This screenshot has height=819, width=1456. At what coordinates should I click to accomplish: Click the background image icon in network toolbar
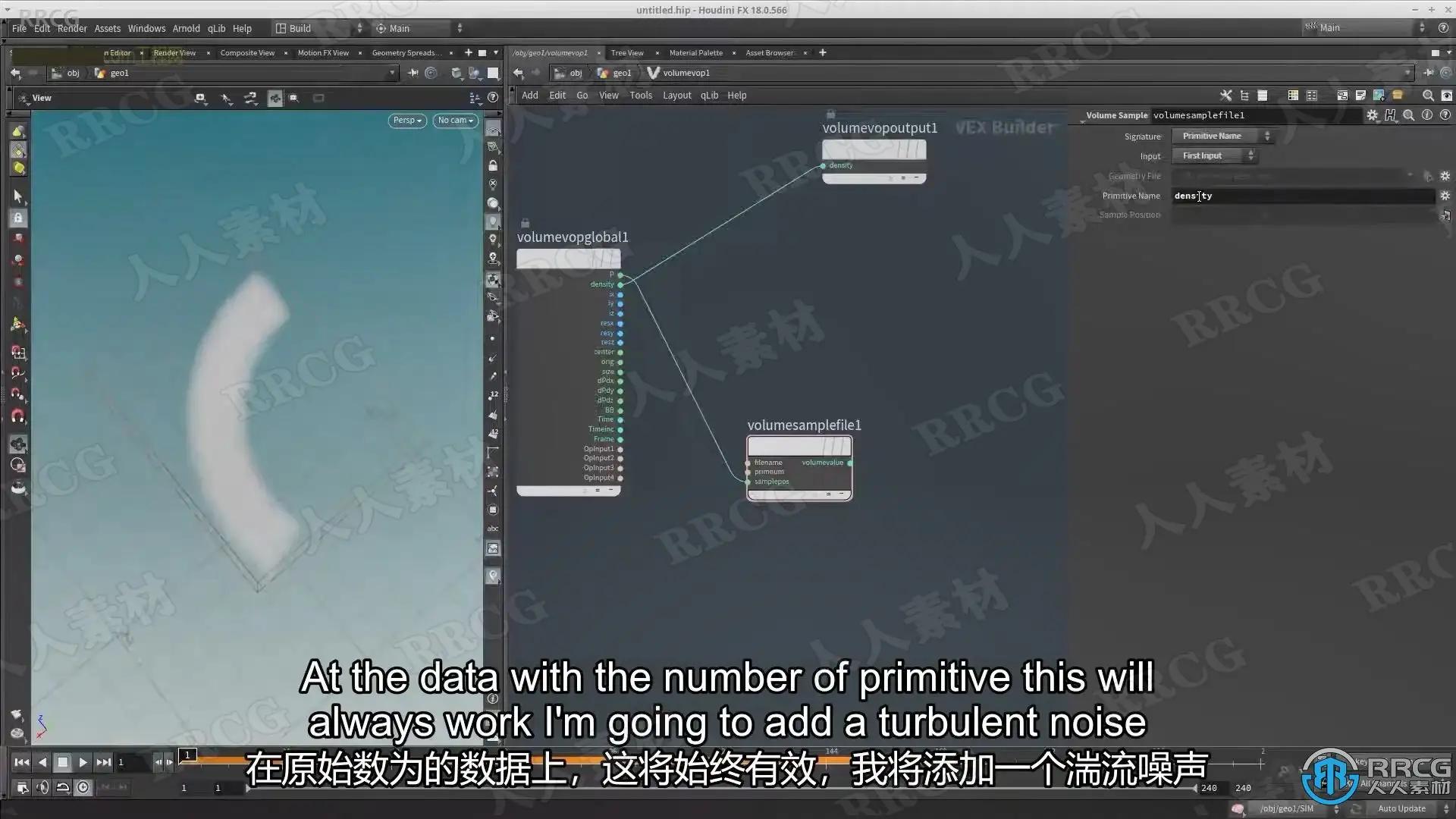click(x=1379, y=96)
